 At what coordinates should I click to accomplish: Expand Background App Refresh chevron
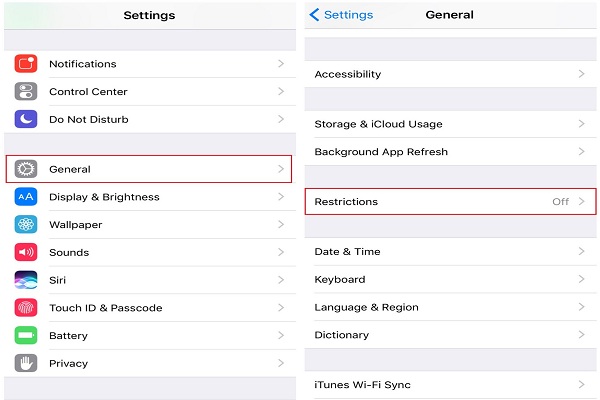tap(581, 152)
